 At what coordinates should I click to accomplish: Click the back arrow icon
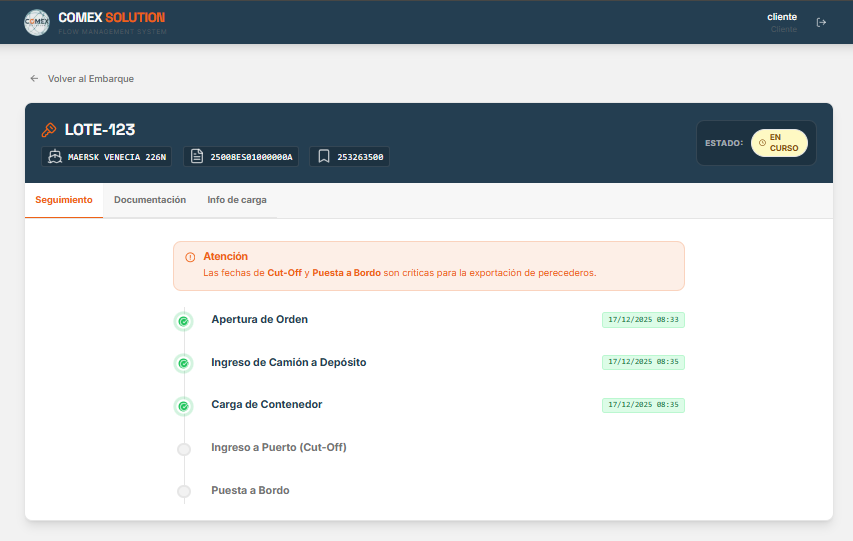(x=34, y=78)
